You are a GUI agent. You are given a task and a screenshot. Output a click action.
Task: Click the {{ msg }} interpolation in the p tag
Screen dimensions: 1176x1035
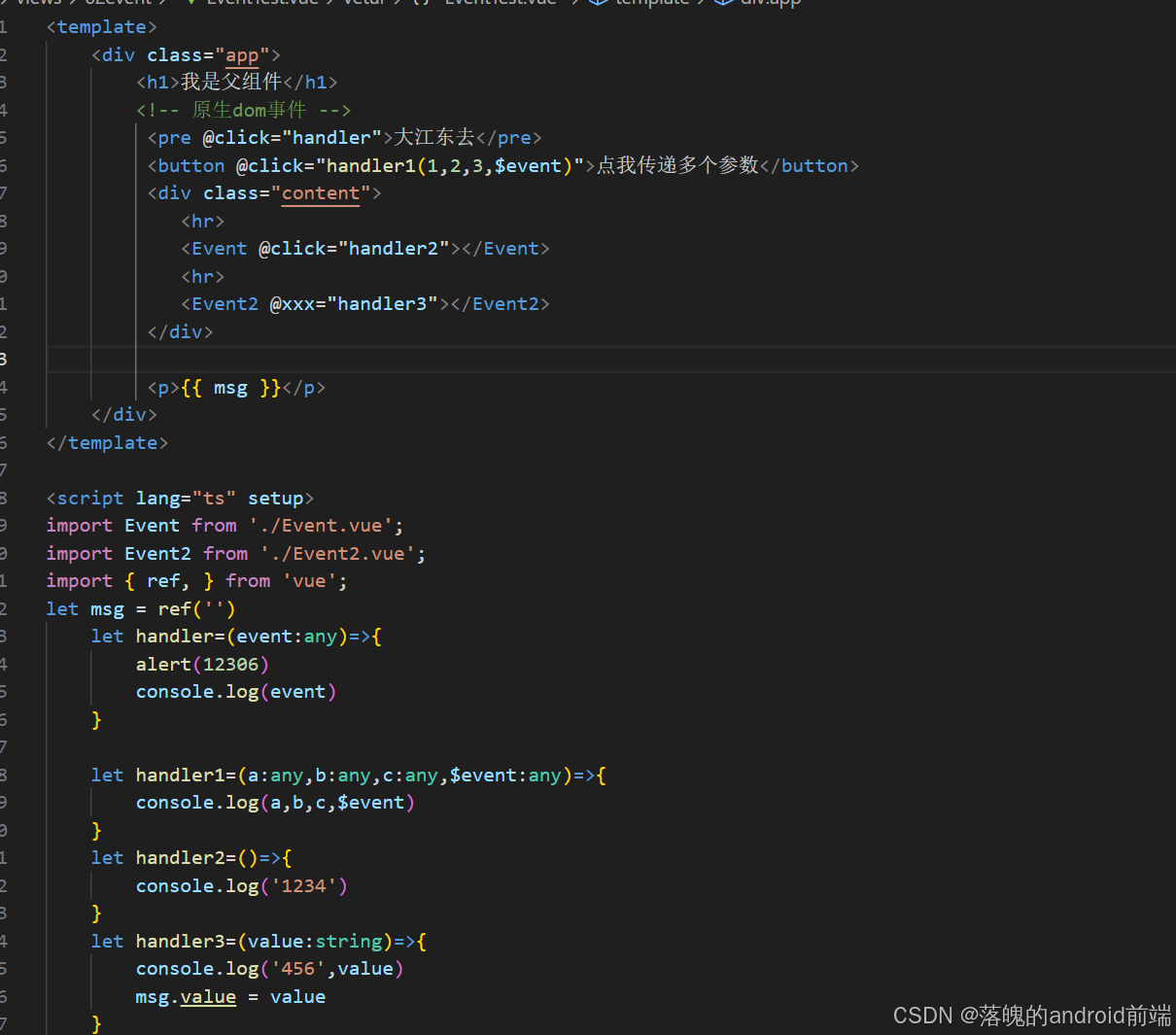coord(230,388)
